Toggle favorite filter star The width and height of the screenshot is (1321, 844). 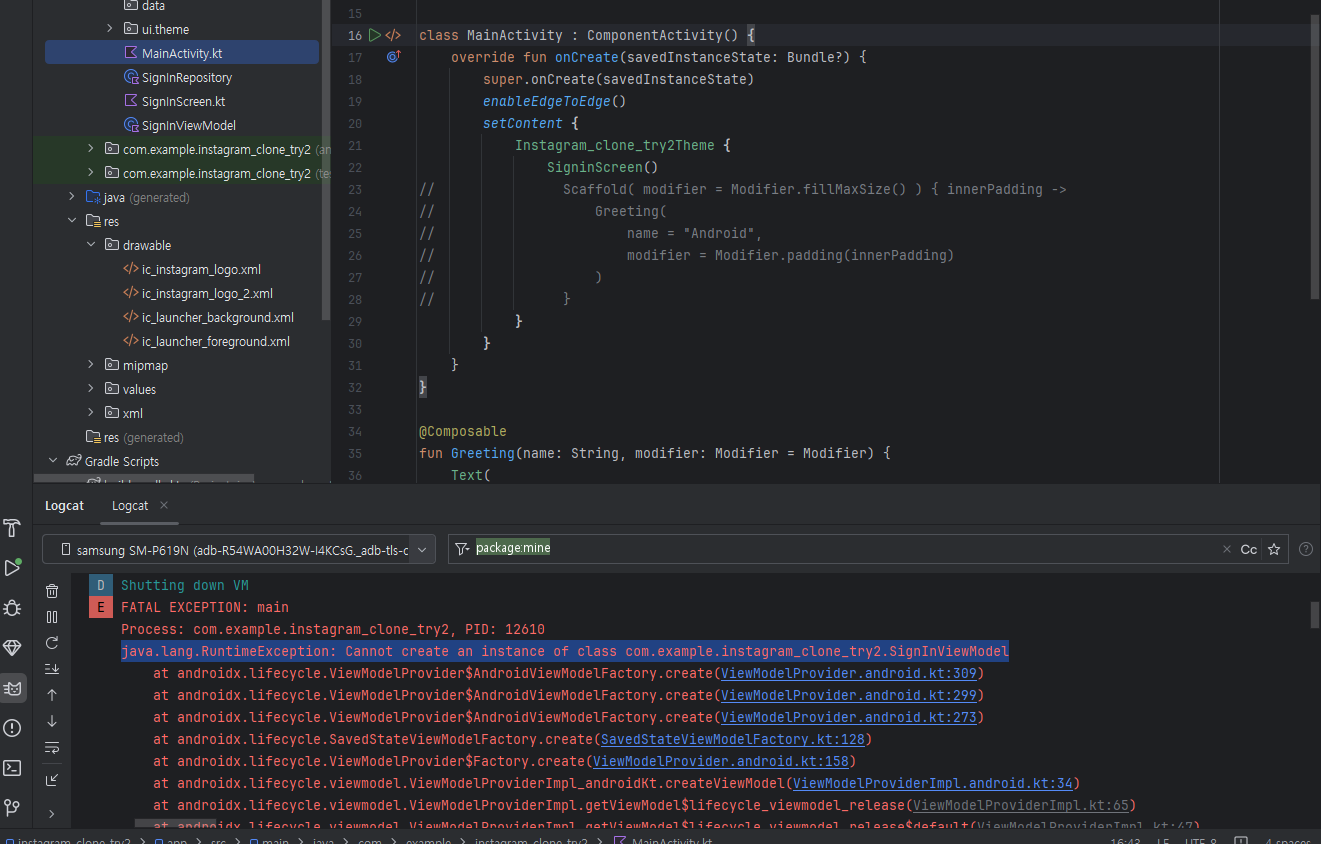[1273, 549]
